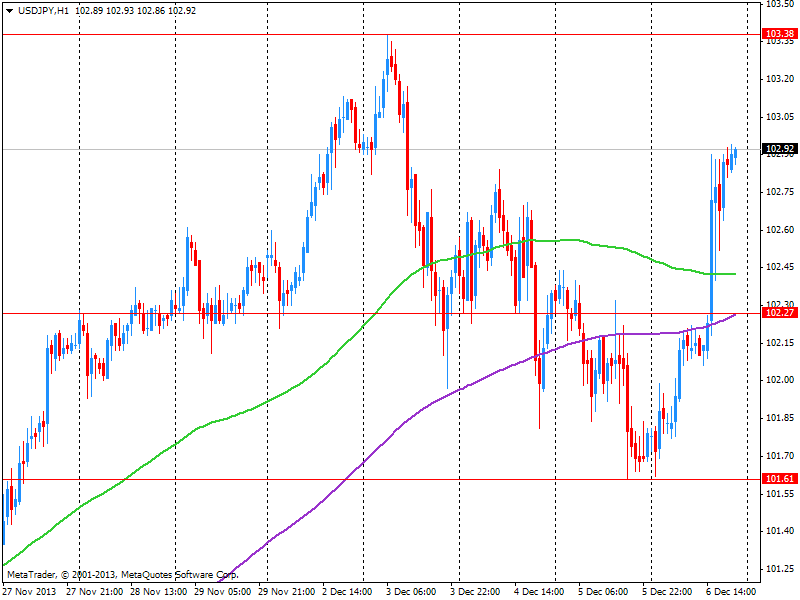Screen dimensions: 800x600
Task: Click the 103.20 price scale value
Action: [x=780, y=79]
